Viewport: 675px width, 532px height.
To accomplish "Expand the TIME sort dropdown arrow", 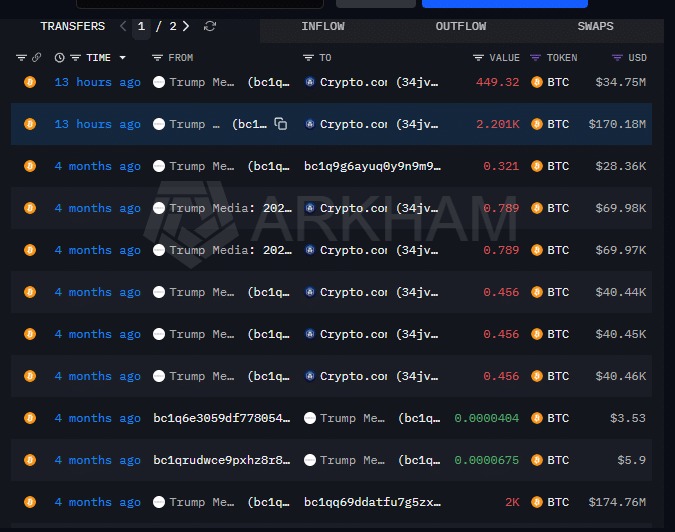I will pyautogui.click(x=123, y=58).
